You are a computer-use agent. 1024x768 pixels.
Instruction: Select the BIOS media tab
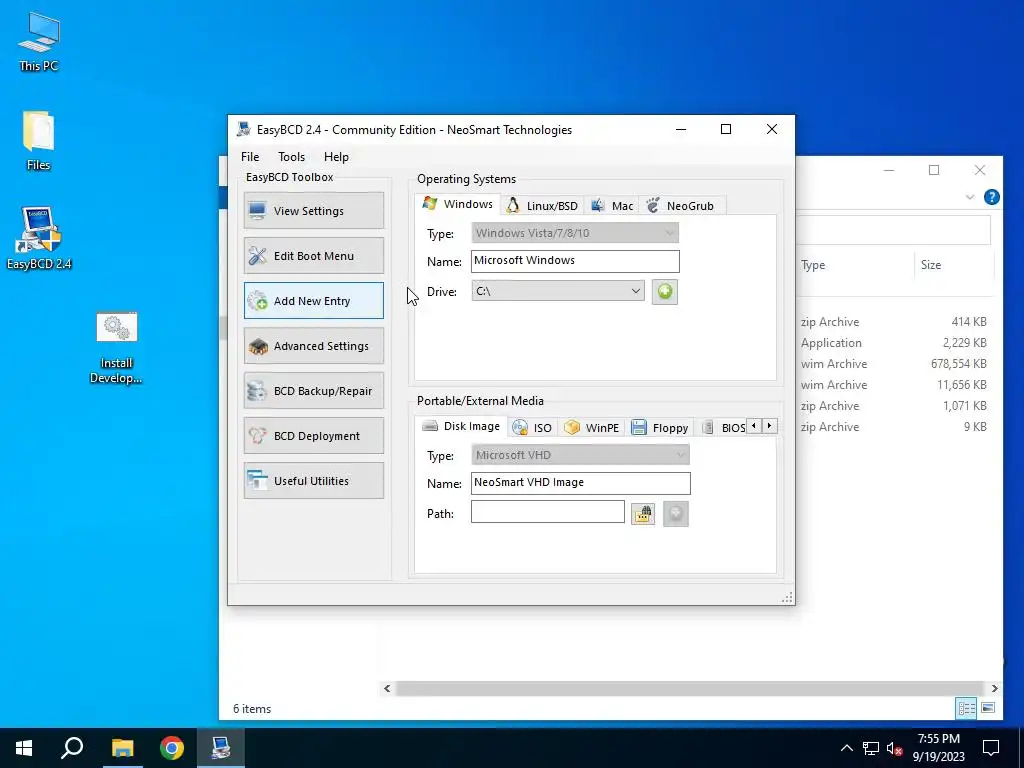pos(724,428)
